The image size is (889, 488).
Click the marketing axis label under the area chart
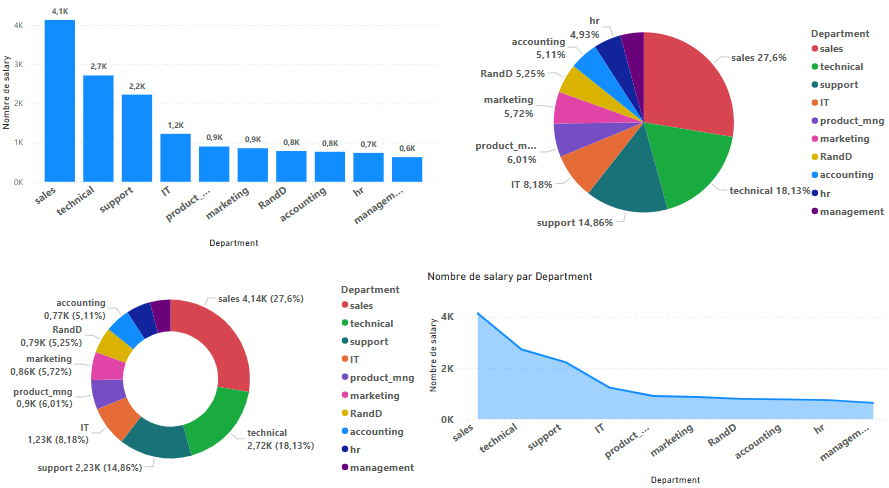pyautogui.click(x=672, y=441)
